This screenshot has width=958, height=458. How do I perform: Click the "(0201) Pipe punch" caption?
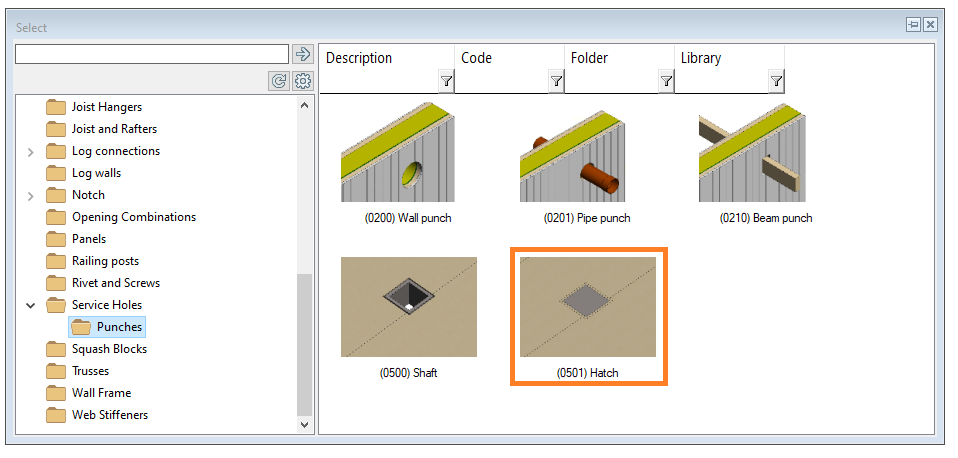[x=587, y=218]
